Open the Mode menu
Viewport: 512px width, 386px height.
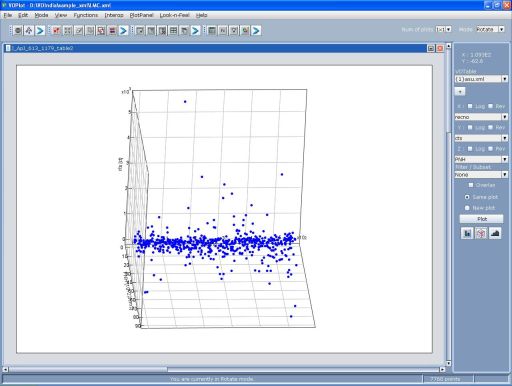click(x=41, y=15)
